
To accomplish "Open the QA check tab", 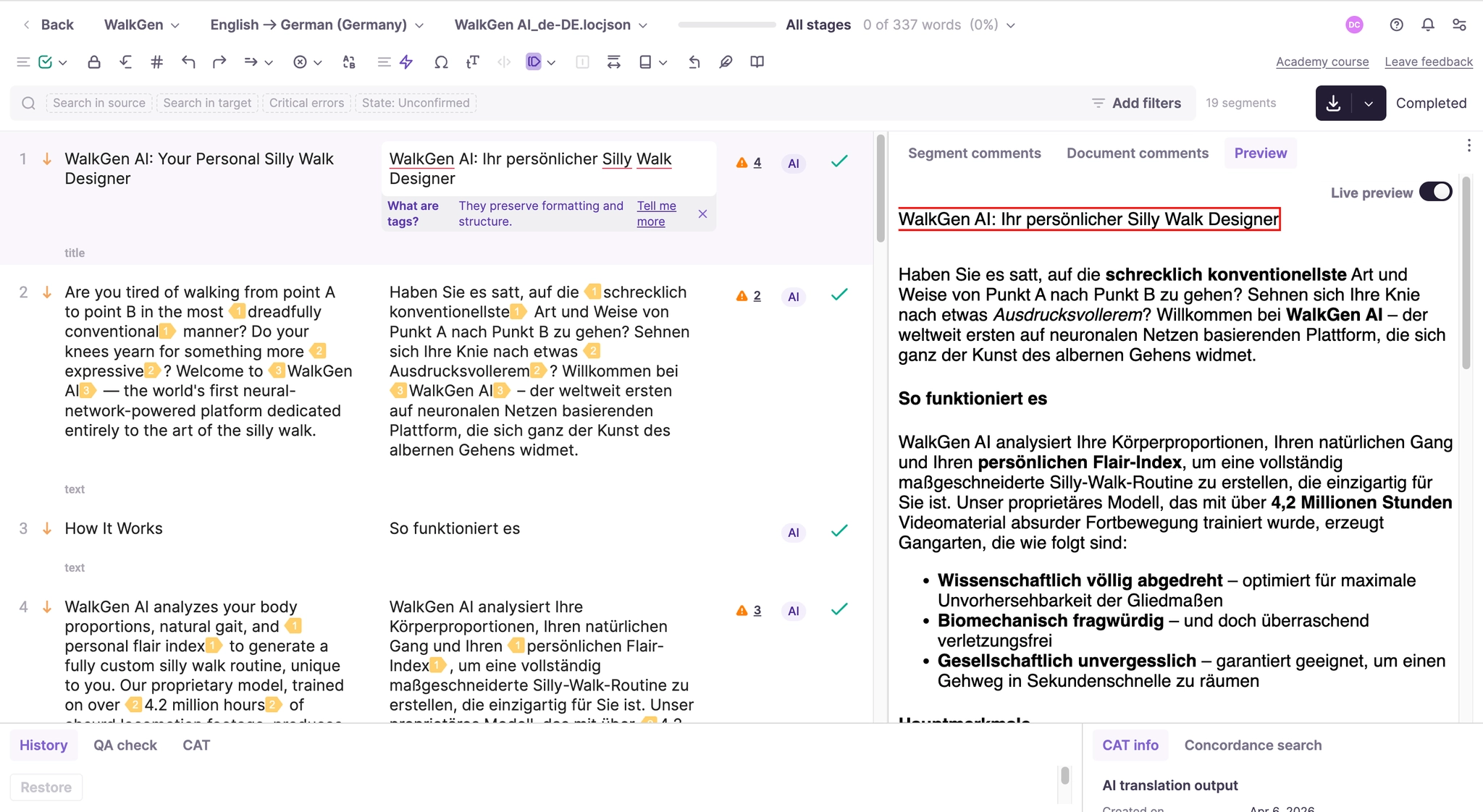I will pos(125,745).
